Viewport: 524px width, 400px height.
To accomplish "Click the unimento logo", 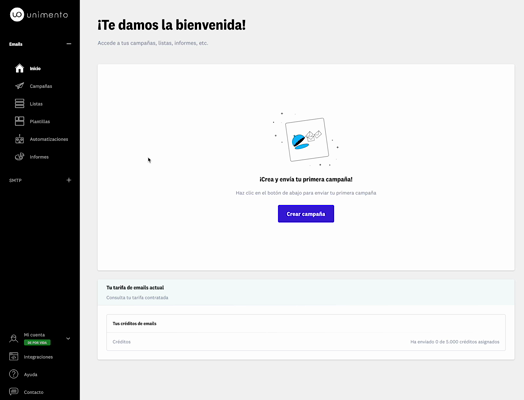I will (39, 15).
